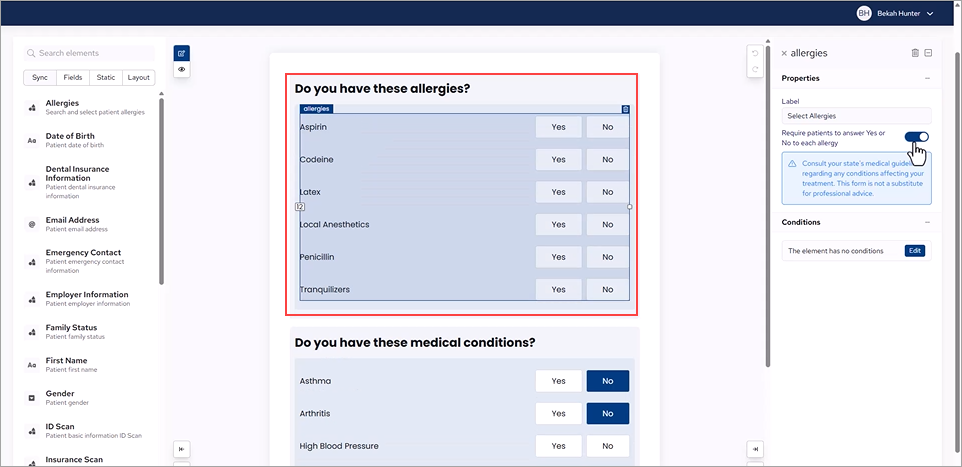Click the undo arrow icon
Viewport: 962px width, 467px height.
(755, 53)
